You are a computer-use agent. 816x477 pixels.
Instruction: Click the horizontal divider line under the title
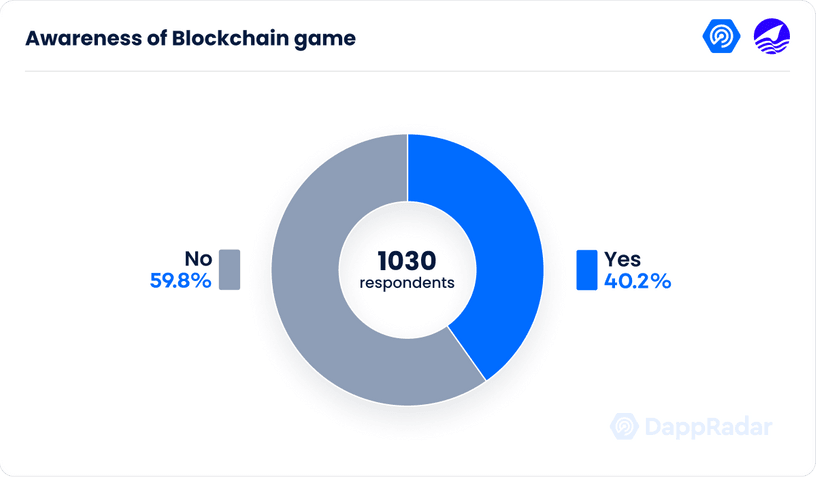coord(407,71)
